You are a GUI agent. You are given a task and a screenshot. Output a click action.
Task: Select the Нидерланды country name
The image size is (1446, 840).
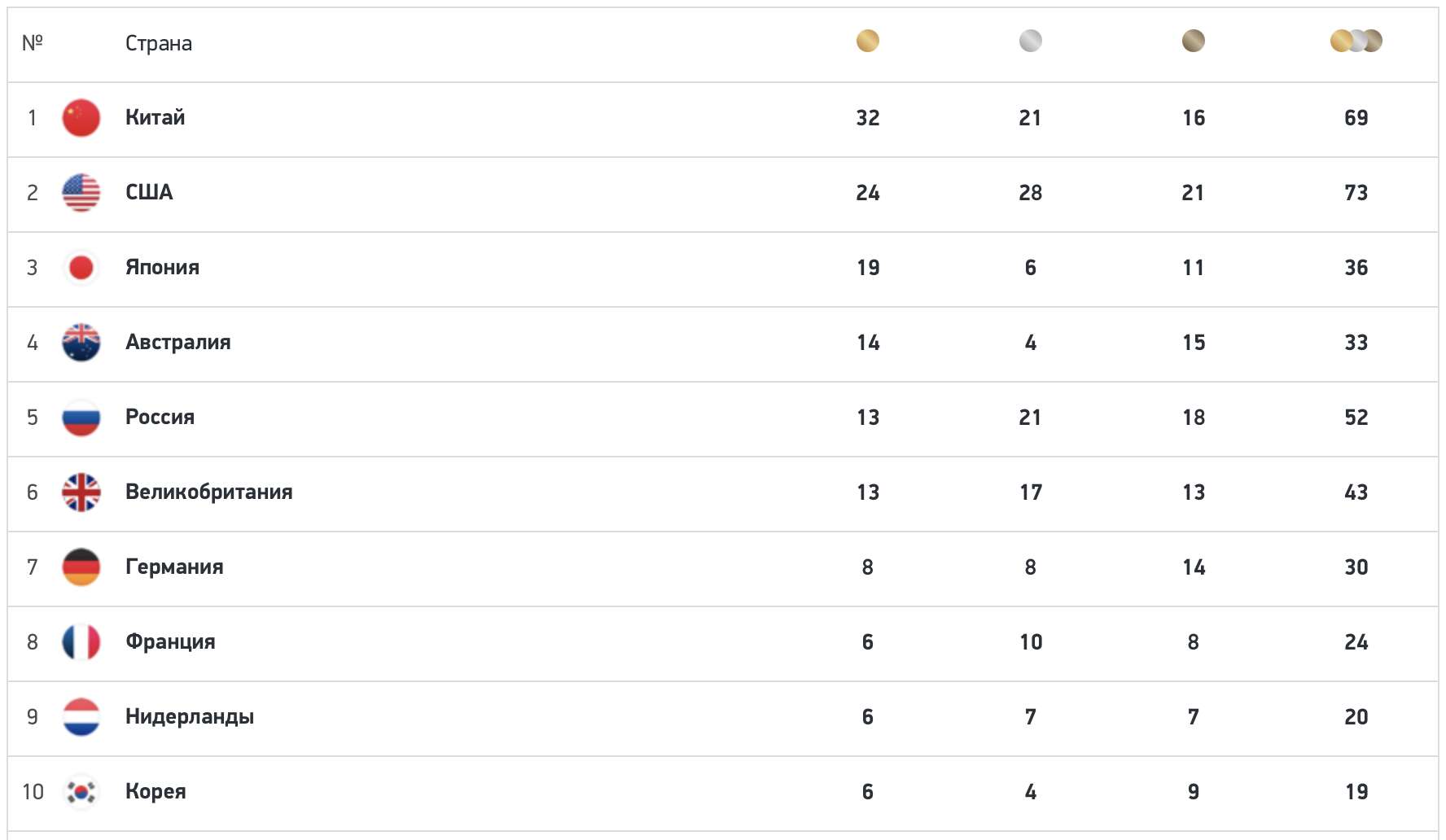click(190, 717)
